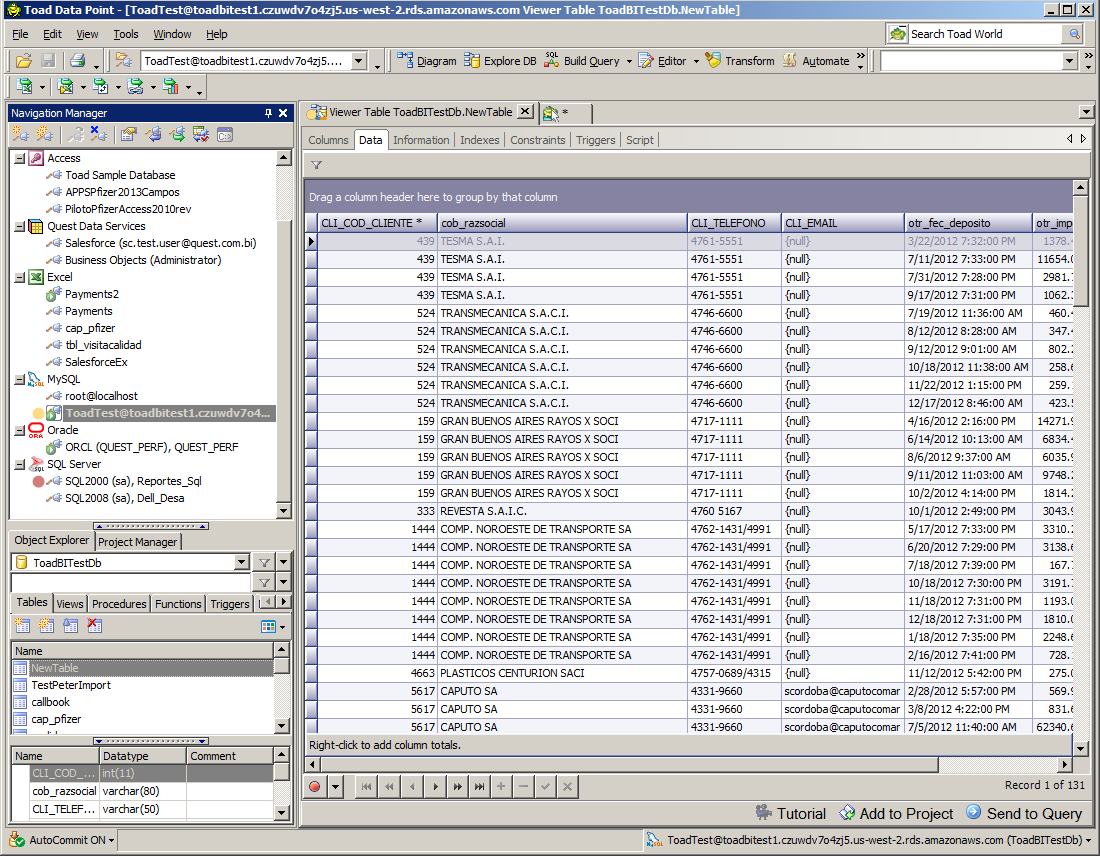1100x856 pixels.
Task: Click the object filter funnel next to ToadBITestDb
Action: (264, 562)
